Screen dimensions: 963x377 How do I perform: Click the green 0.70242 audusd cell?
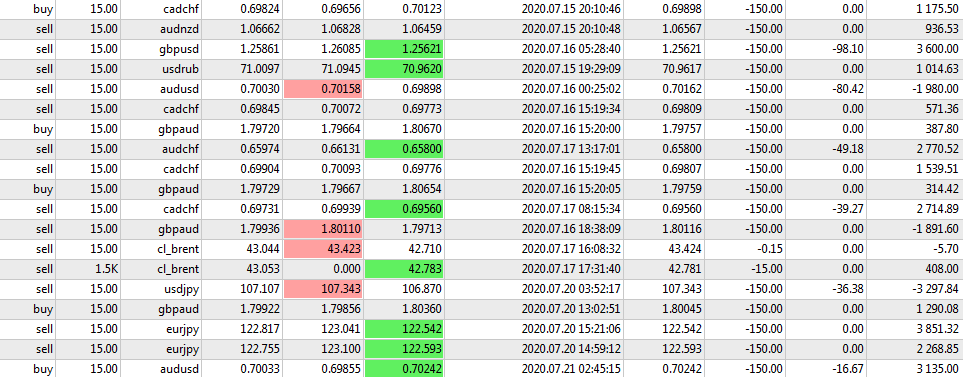(404, 368)
